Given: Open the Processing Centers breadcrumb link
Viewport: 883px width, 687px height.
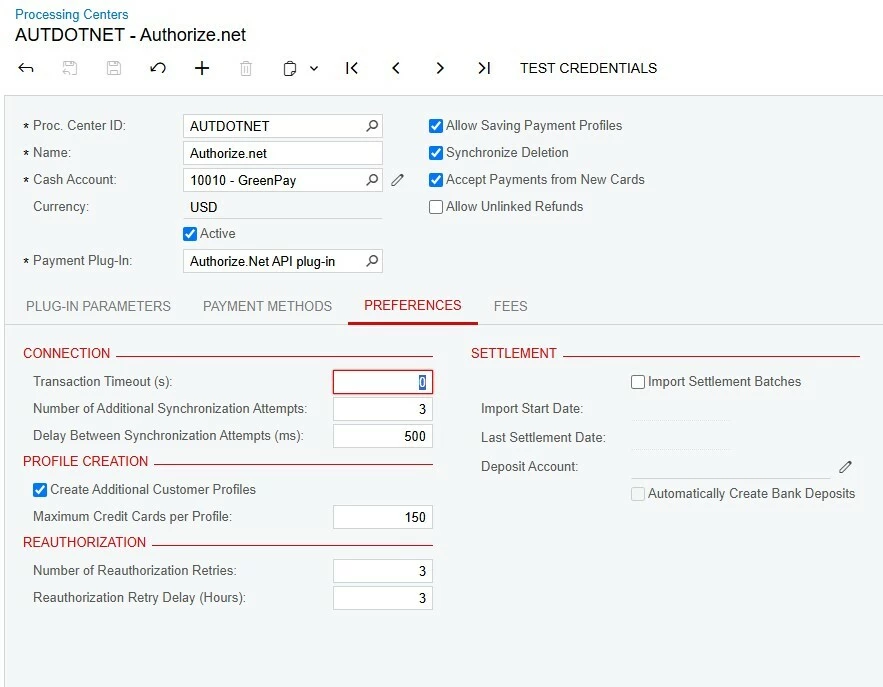Looking at the screenshot, I should click(72, 14).
